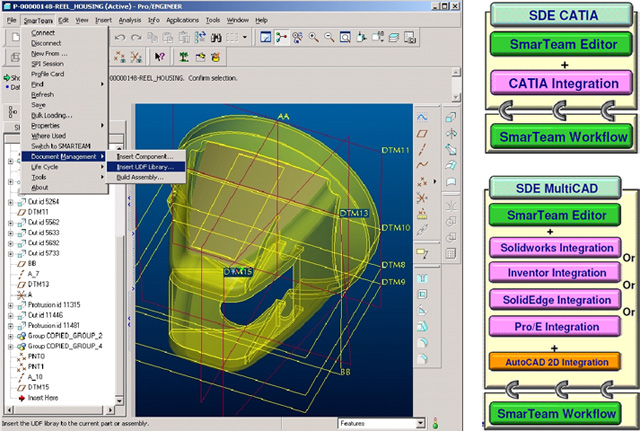This screenshot has height=431, width=640.
Task: Select the Datum Point tool
Action: click(x=422, y=182)
